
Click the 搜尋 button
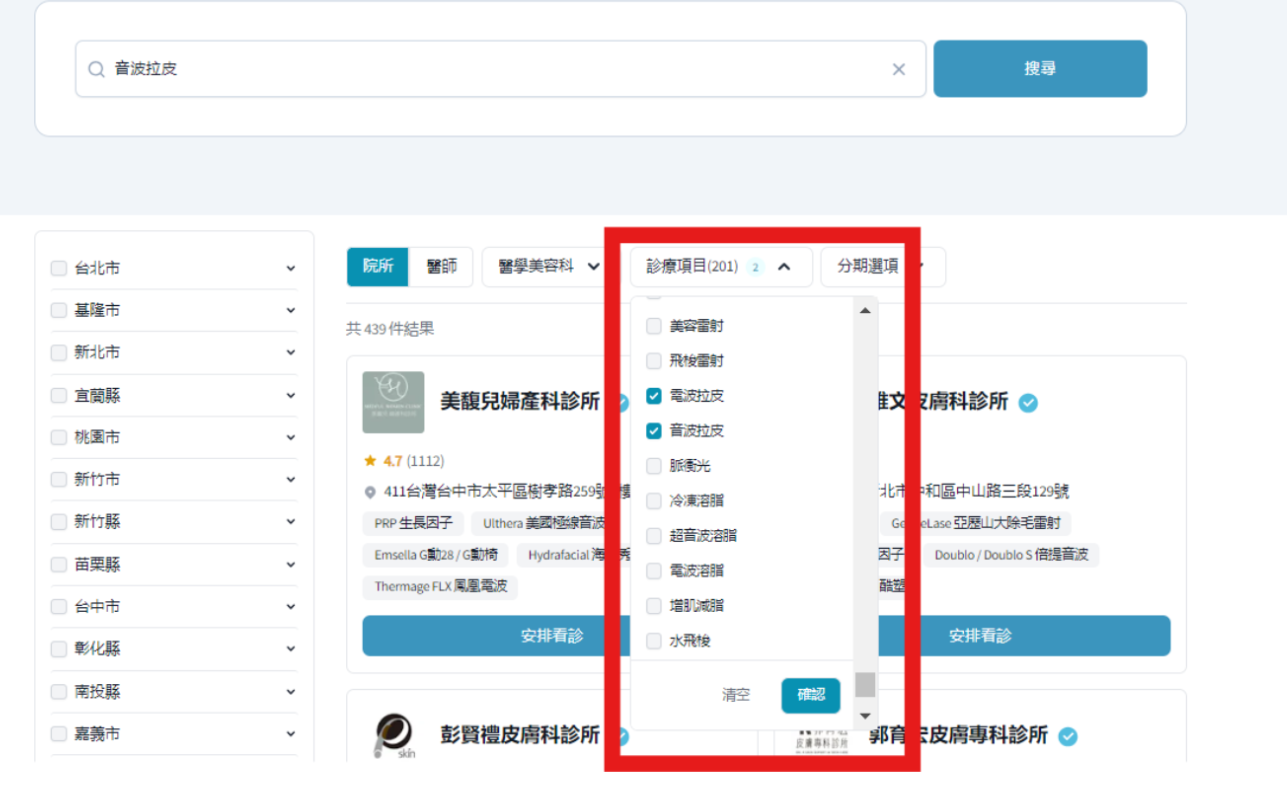pyautogui.click(x=1040, y=69)
